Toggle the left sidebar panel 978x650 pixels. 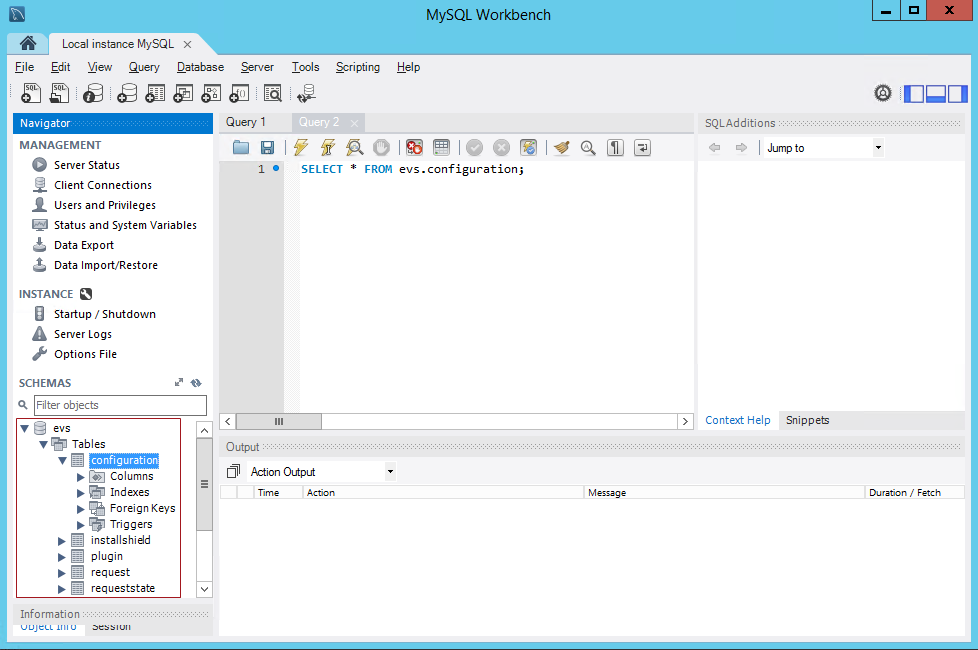pyautogui.click(x=914, y=94)
